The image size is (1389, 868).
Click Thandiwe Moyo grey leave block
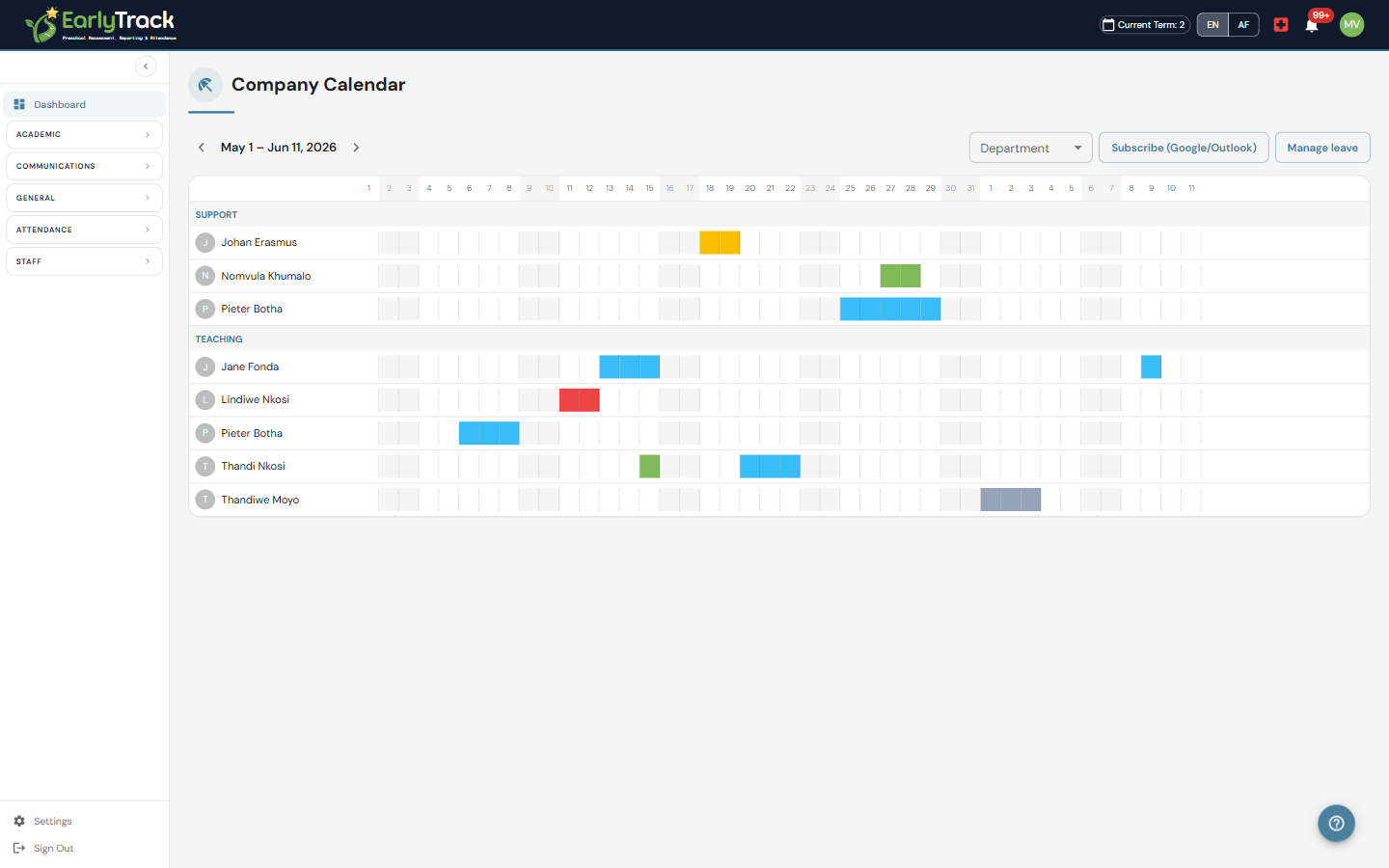coord(1011,500)
